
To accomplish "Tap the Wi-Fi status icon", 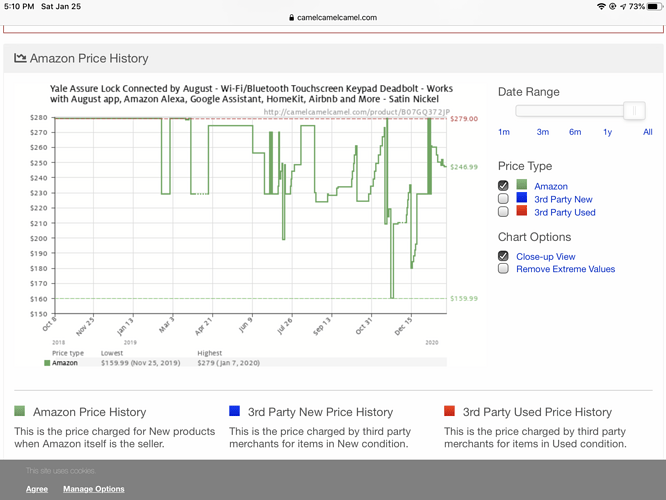I will 601,6.
